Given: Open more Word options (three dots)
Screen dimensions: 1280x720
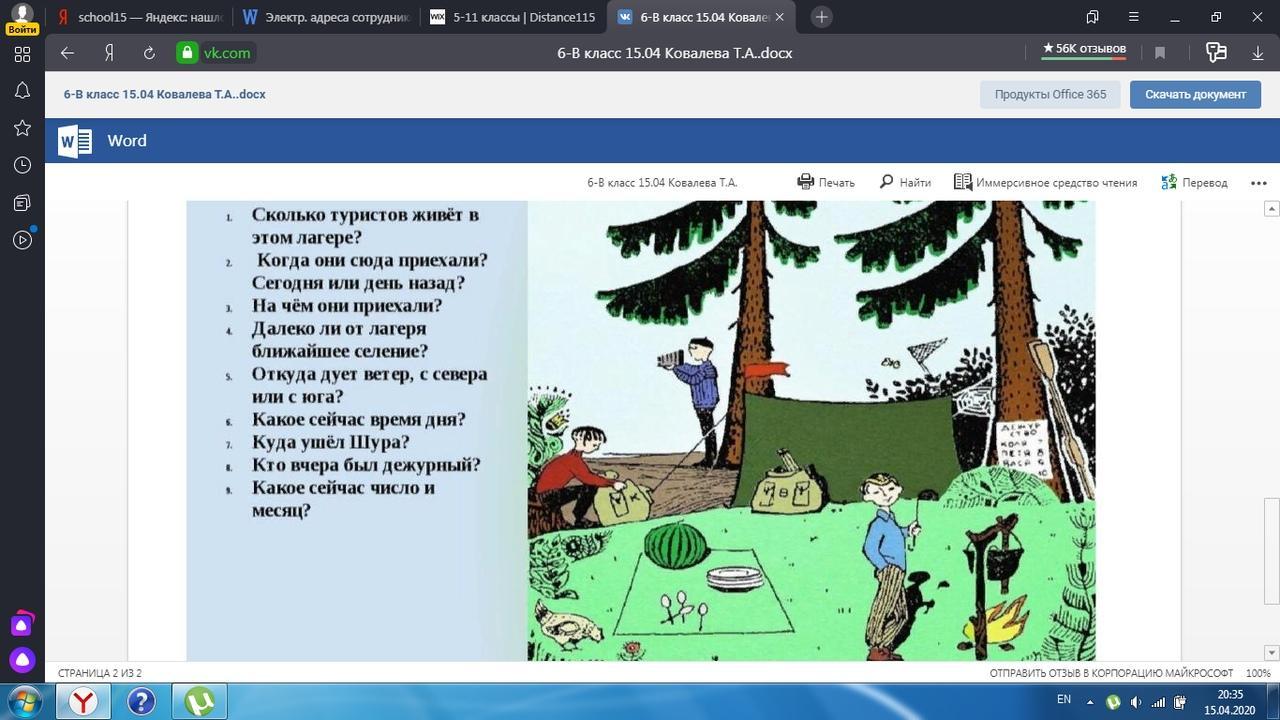Looking at the screenshot, I should [x=1258, y=183].
